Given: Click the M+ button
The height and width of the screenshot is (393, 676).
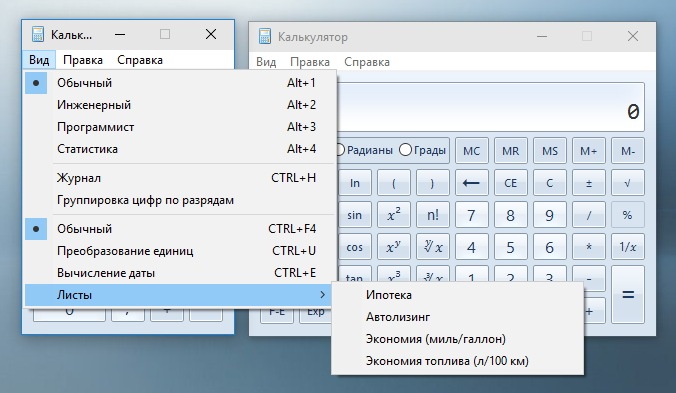Looking at the screenshot, I should pyautogui.click(x=588, y=151).
